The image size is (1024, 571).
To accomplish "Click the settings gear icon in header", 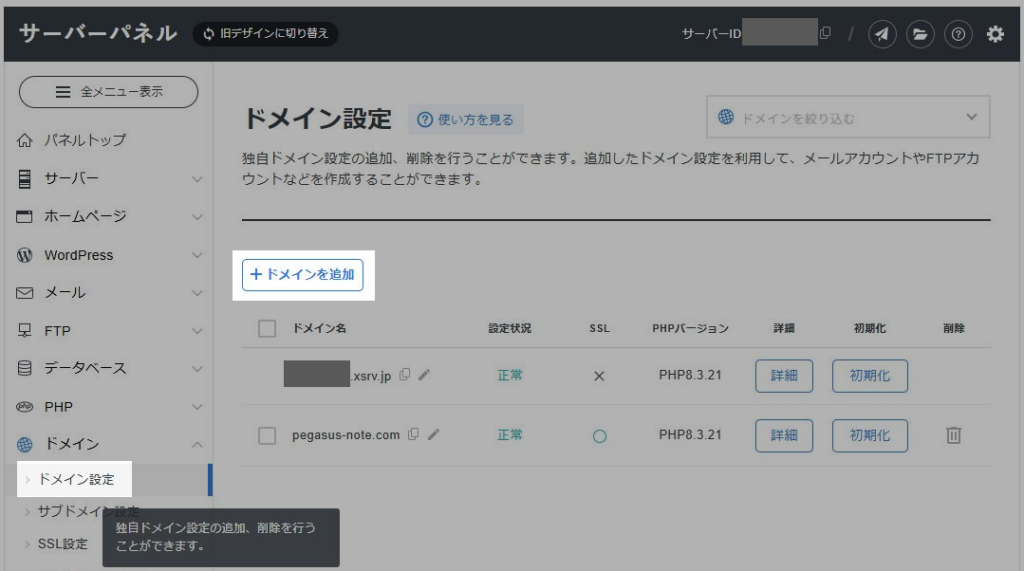I will [x=995, y=34].
